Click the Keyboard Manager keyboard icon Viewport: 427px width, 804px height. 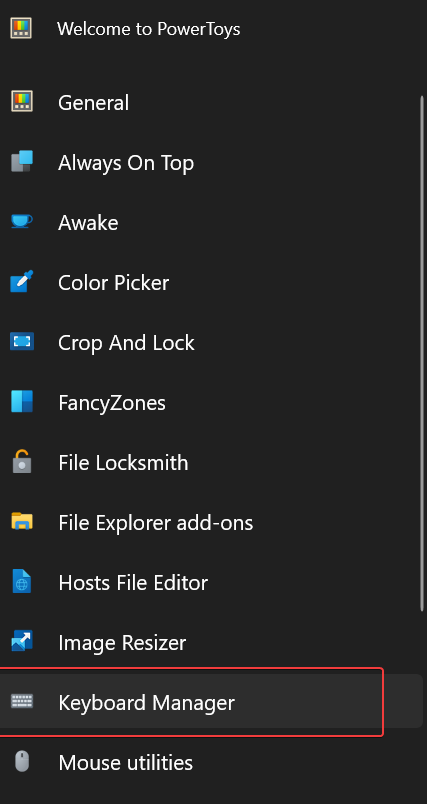click(x=22, y=701)
